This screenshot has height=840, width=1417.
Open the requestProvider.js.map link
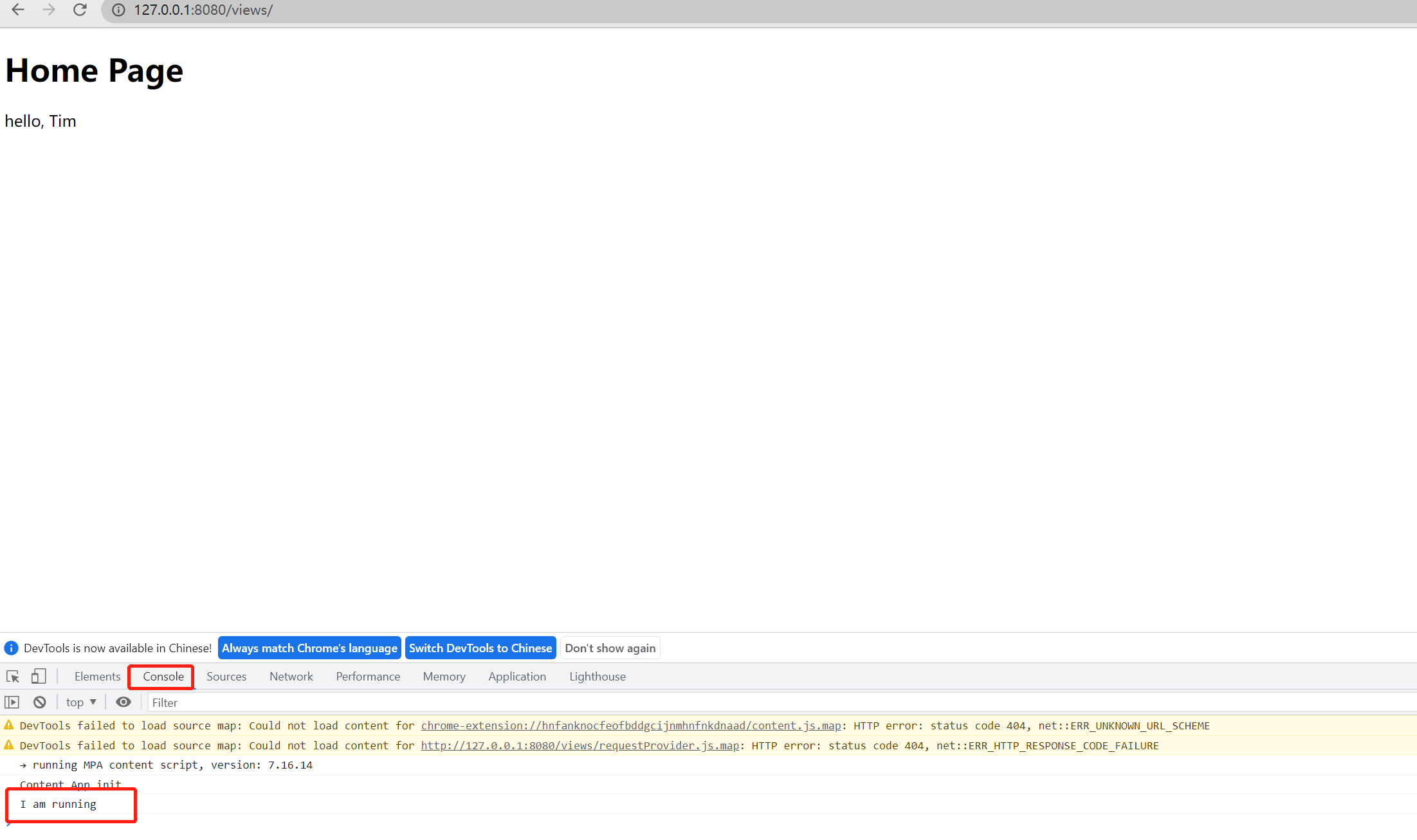click(580, 745)
